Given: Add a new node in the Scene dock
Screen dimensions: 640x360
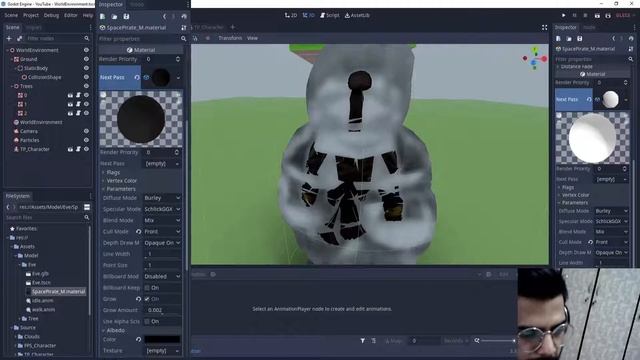Looking at the screenshot, I should (9, 38).
